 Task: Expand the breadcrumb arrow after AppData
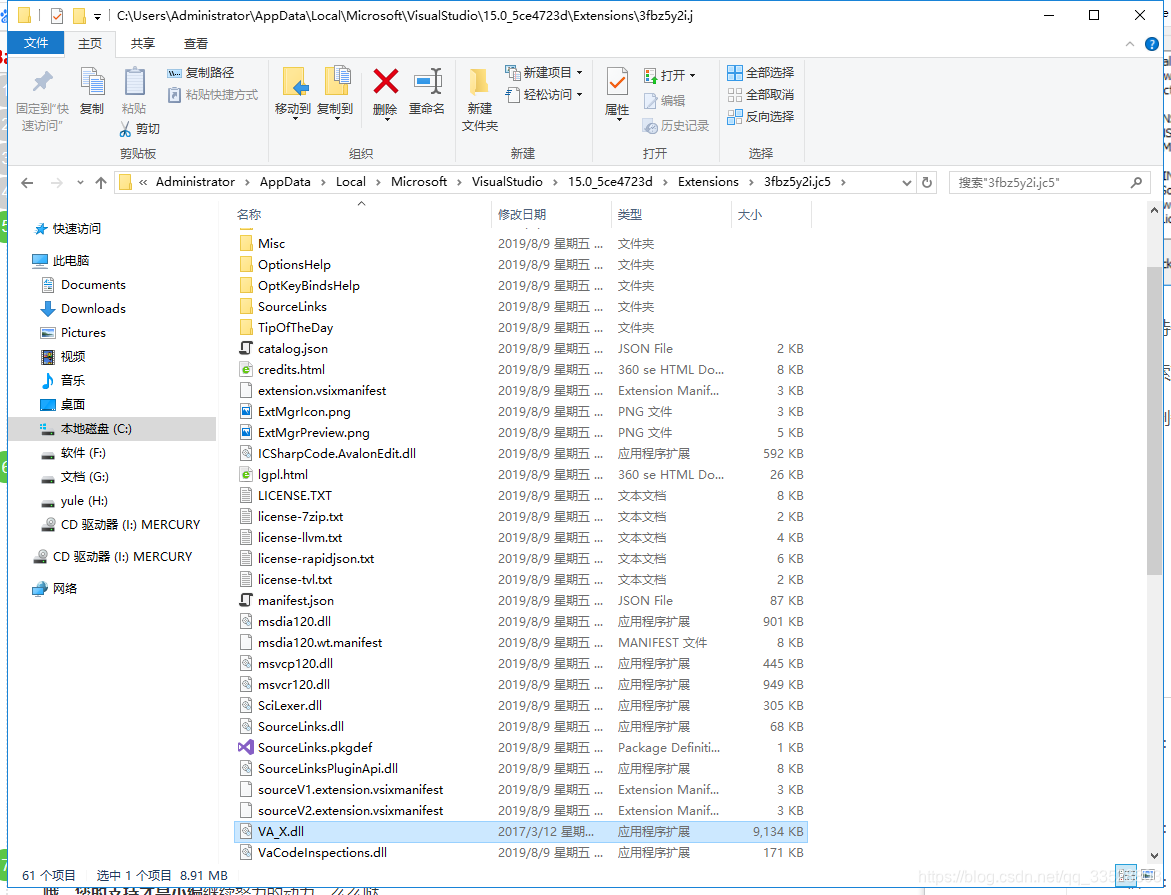[x=323, y=182]
